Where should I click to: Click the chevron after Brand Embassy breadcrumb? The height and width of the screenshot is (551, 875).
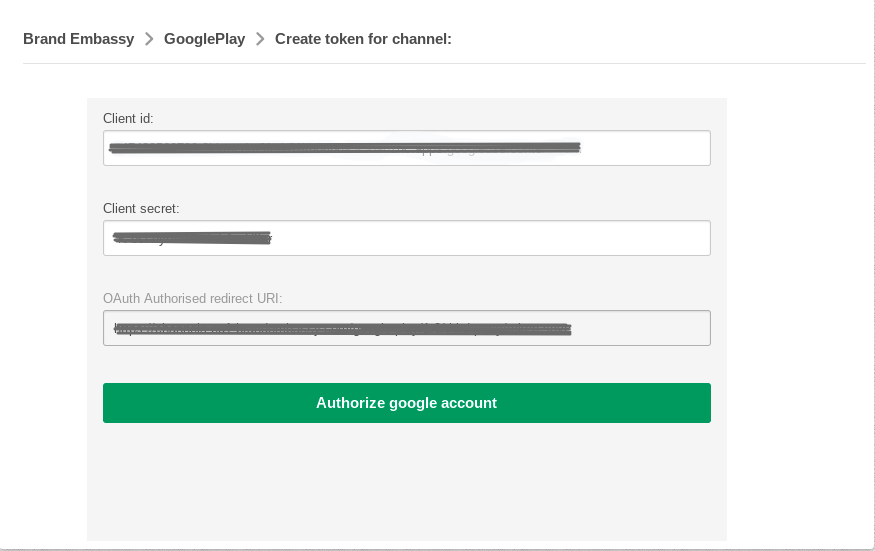coord(149,39)
